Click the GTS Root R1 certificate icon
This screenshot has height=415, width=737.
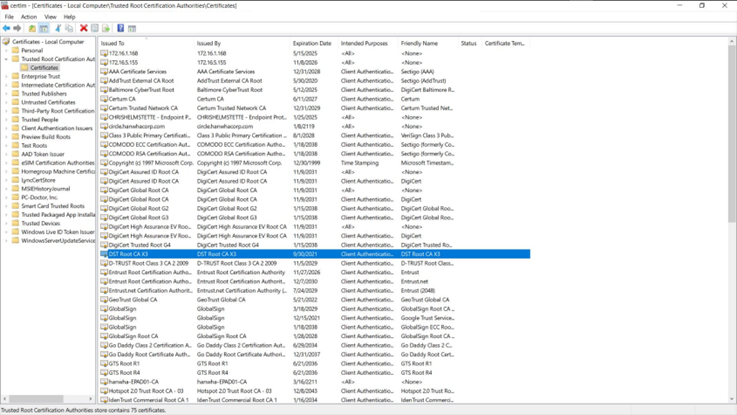pyautogui.click(x=104, y=364)
